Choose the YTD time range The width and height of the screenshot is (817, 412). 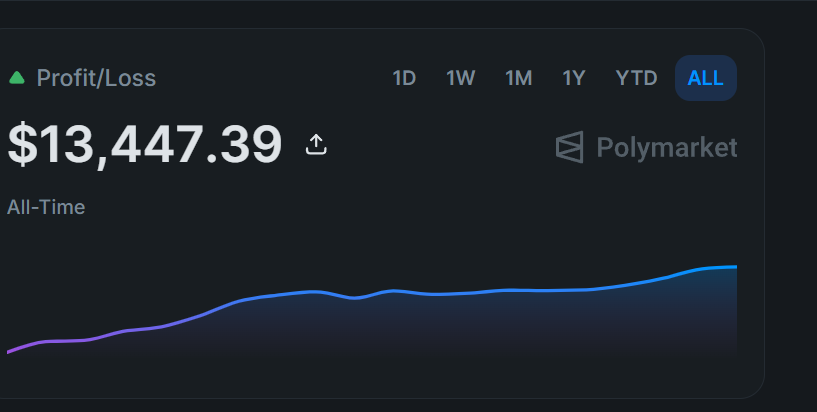coord(636,78)
